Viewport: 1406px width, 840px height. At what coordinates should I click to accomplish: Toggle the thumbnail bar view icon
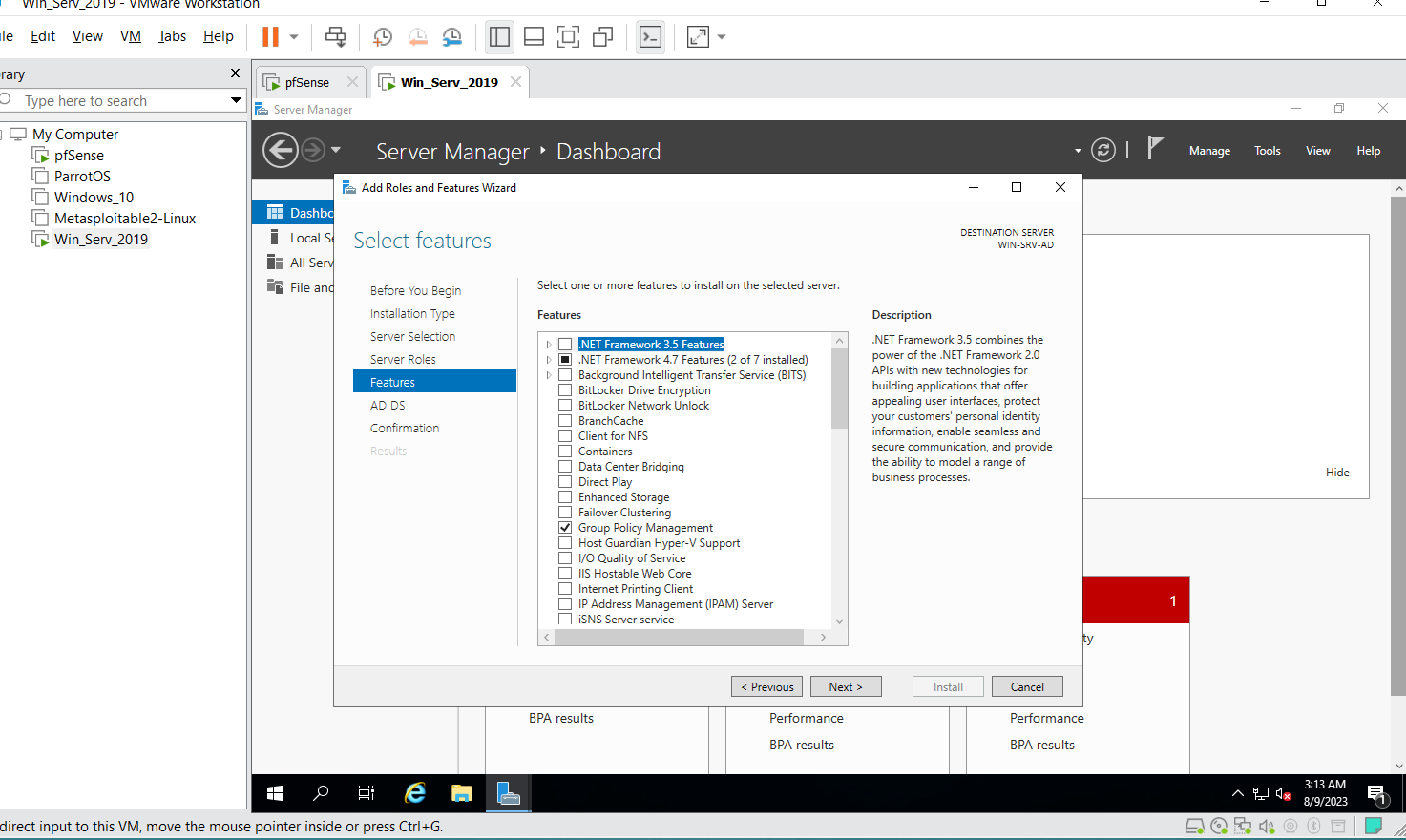(x=535, y=37)
